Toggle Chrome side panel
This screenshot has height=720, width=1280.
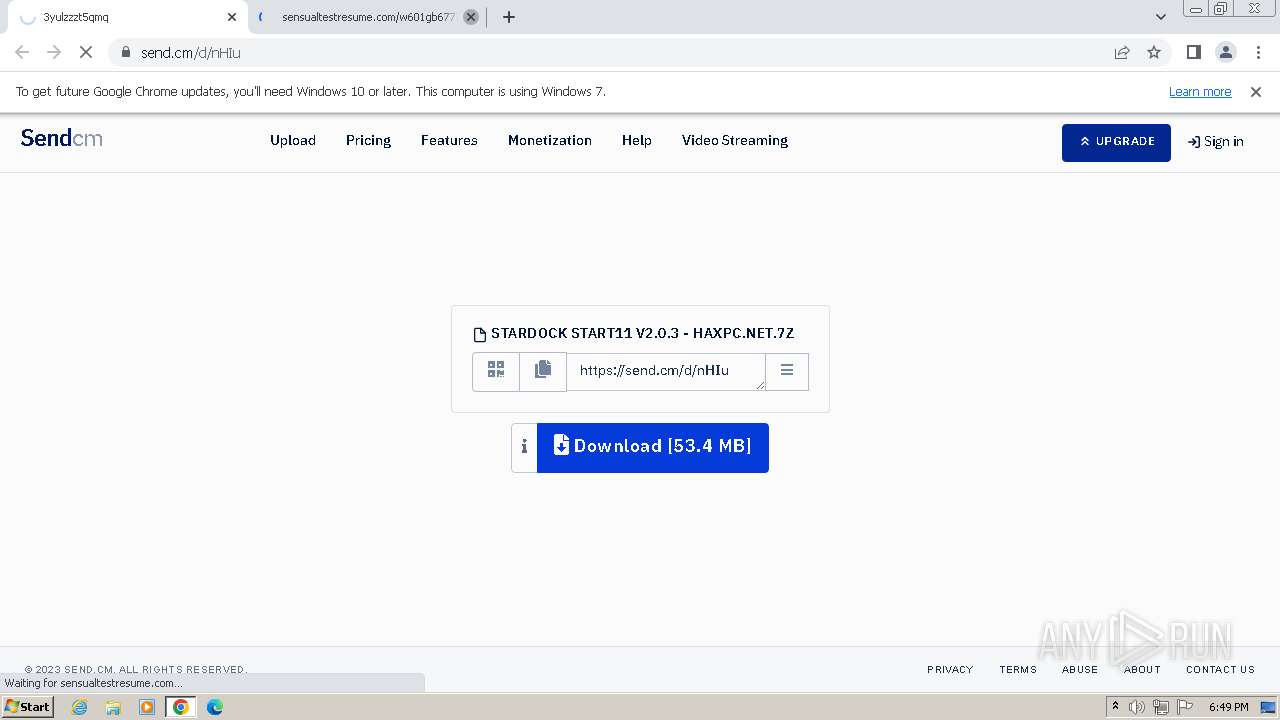point(1193,52)
